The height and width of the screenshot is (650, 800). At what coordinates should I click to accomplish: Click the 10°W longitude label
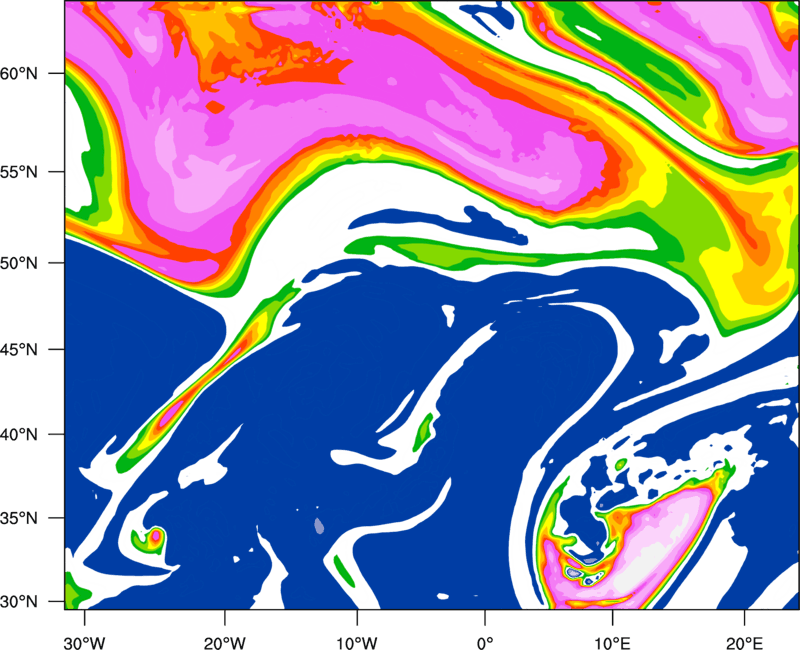[357, 642]
